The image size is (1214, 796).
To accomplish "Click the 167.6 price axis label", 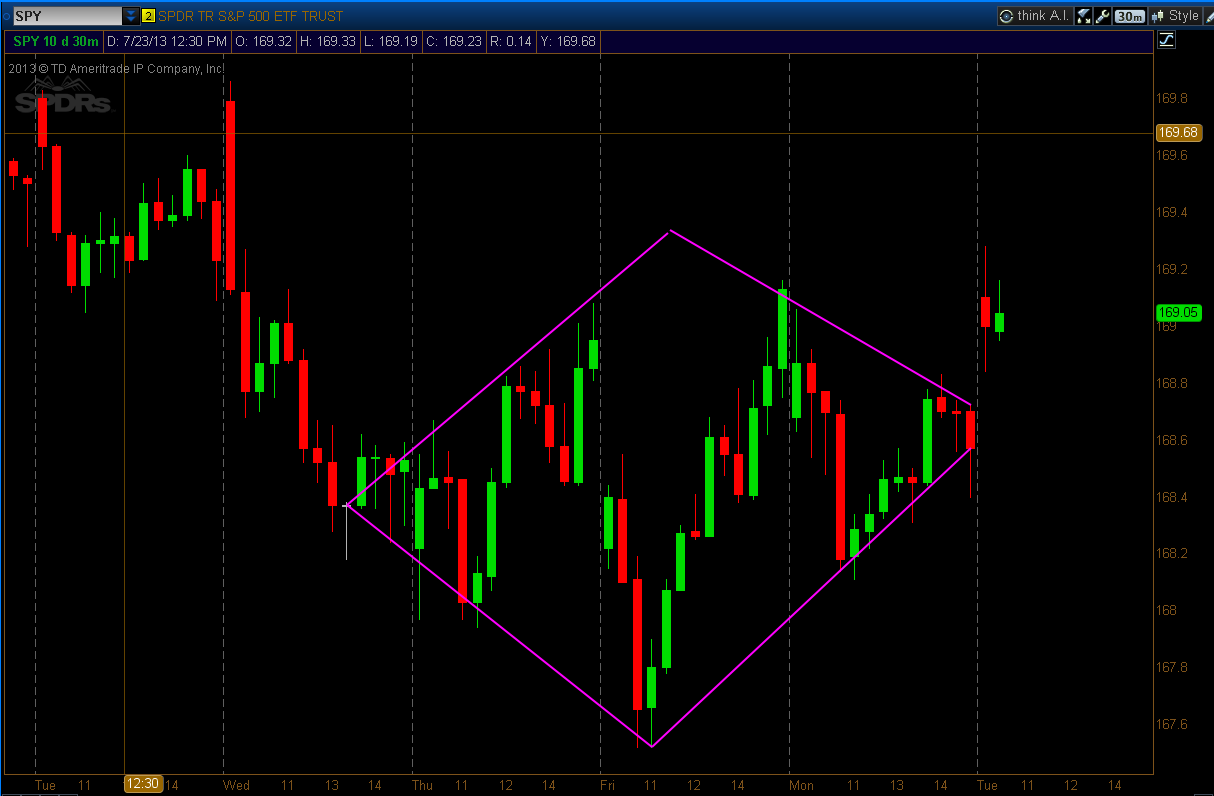I will [x=1172, y=724].
